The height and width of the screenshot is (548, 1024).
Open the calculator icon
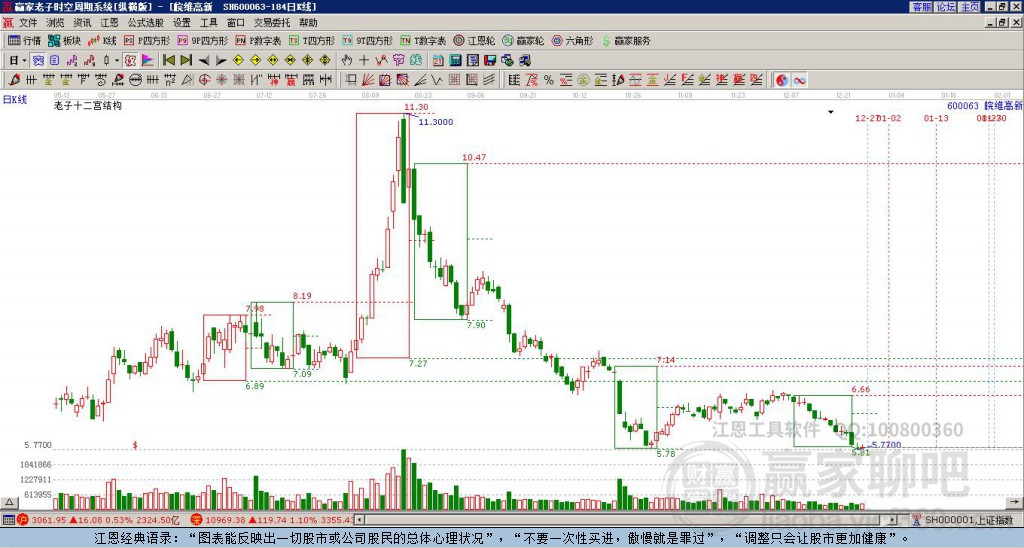coord(455,61)
